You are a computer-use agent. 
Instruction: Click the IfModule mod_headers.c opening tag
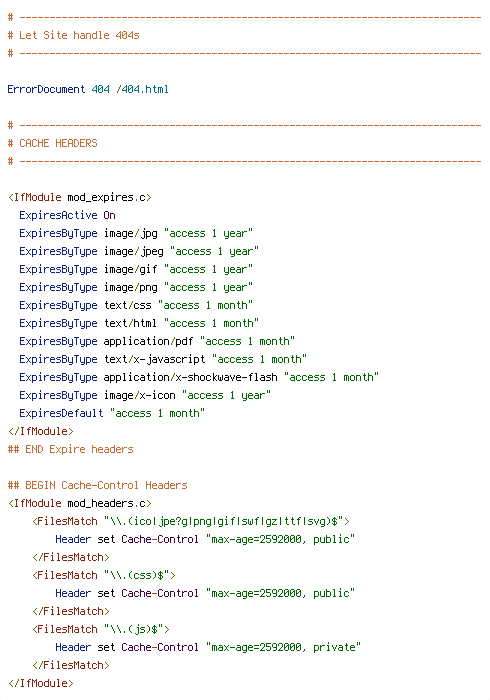point(80,504)
